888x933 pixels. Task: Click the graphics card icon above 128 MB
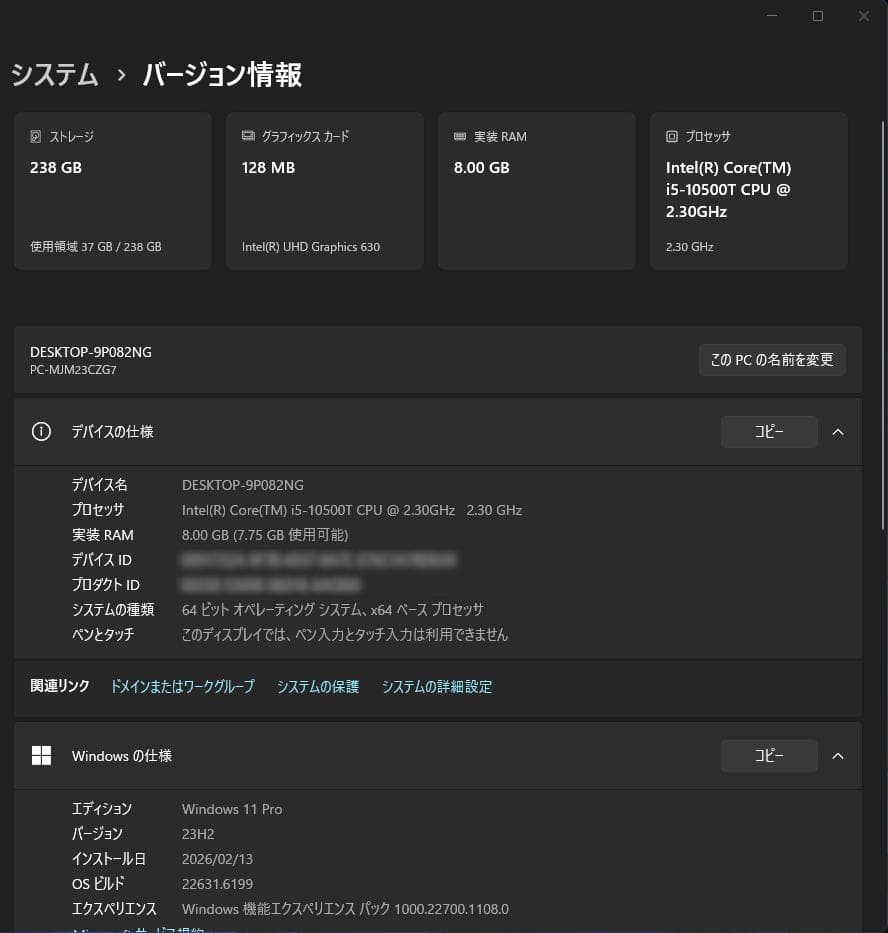click(249, 136)
